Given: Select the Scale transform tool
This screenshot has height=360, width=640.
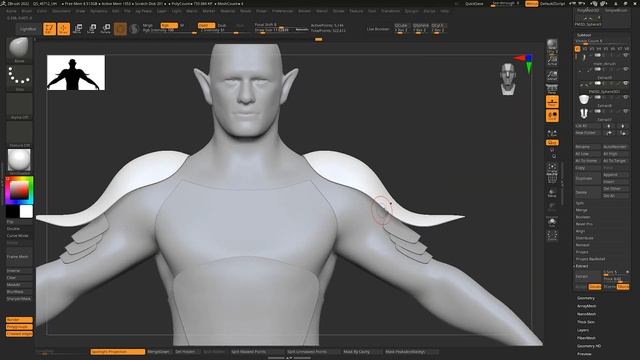Looking at the screenshot, I should pos(92,29).
